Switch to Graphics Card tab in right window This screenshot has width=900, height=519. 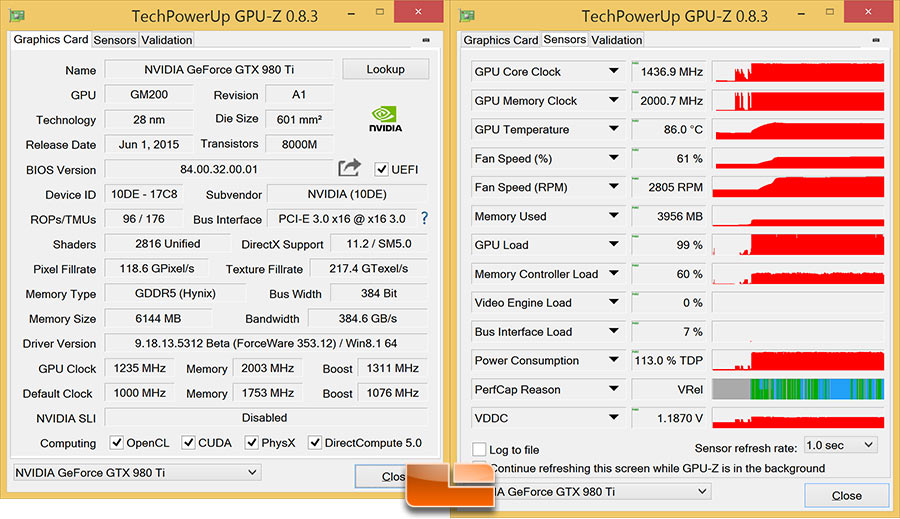tap(501, 40)
